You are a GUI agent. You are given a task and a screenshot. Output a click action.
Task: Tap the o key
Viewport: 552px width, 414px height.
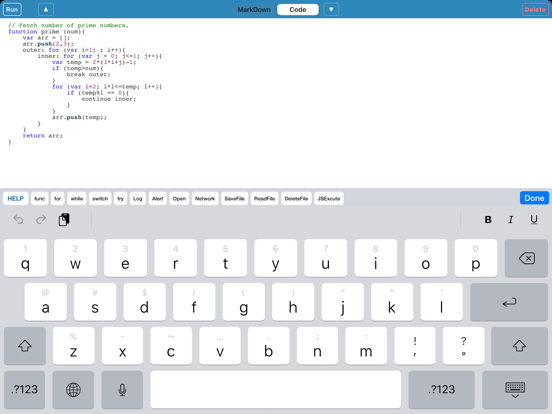(426, 258)
